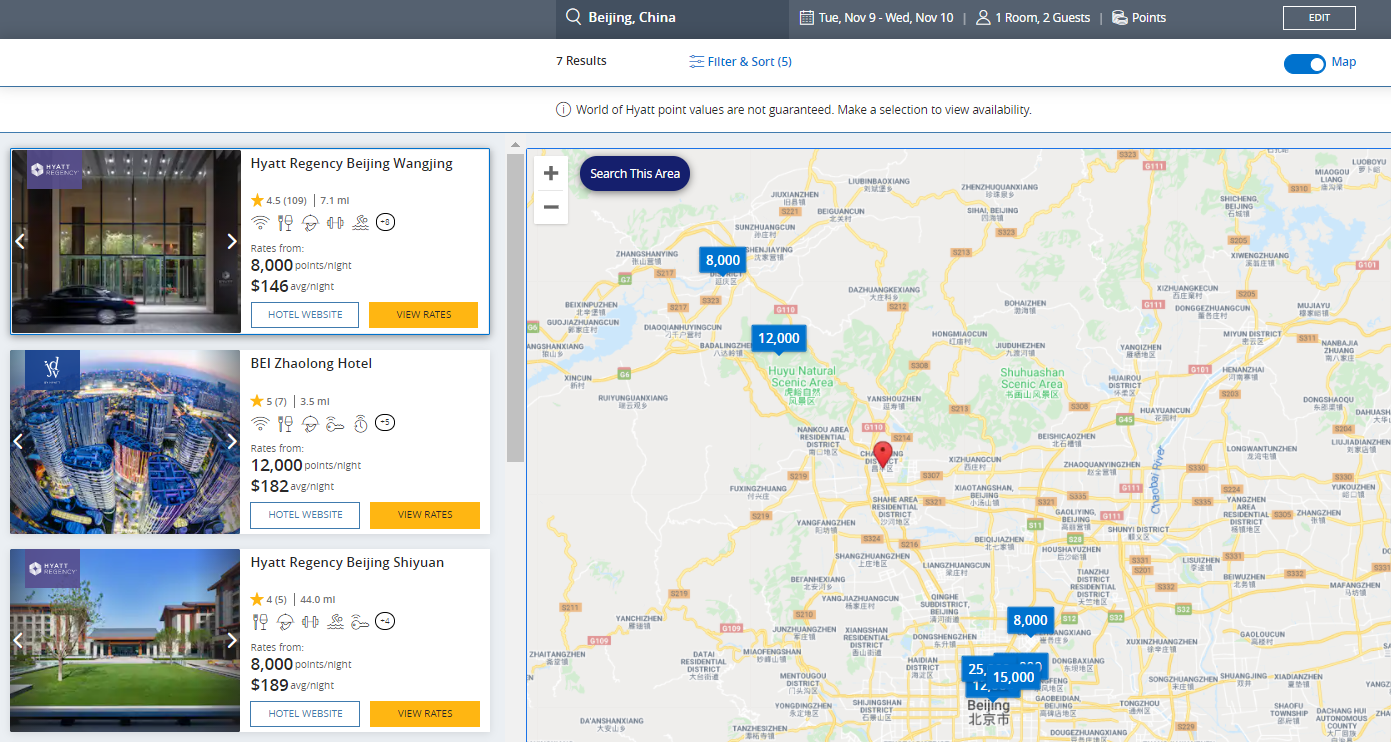The width and height of the screenshot is (1391, 742).
Task: Click the 8,000 points marker above Dongbaixiang
Action: [1030, 620]
